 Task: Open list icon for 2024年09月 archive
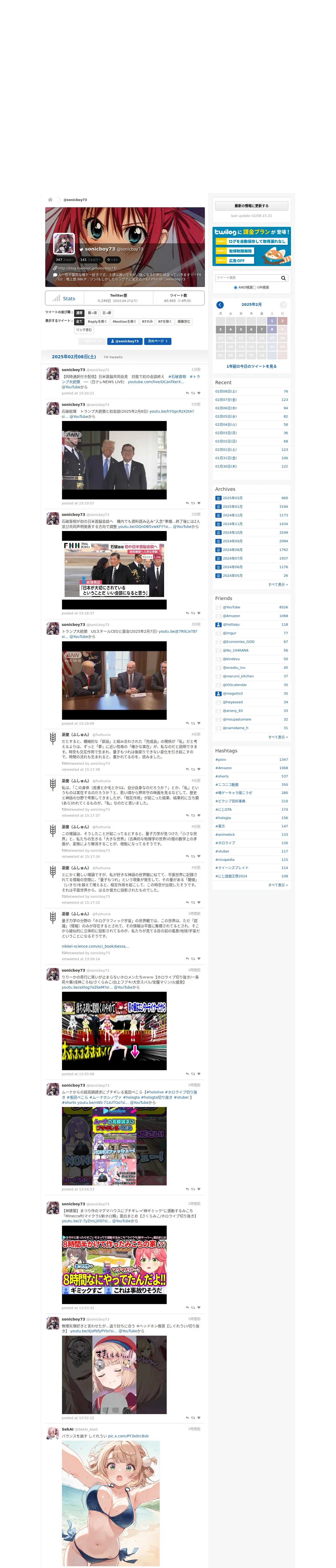click(218, 541)
